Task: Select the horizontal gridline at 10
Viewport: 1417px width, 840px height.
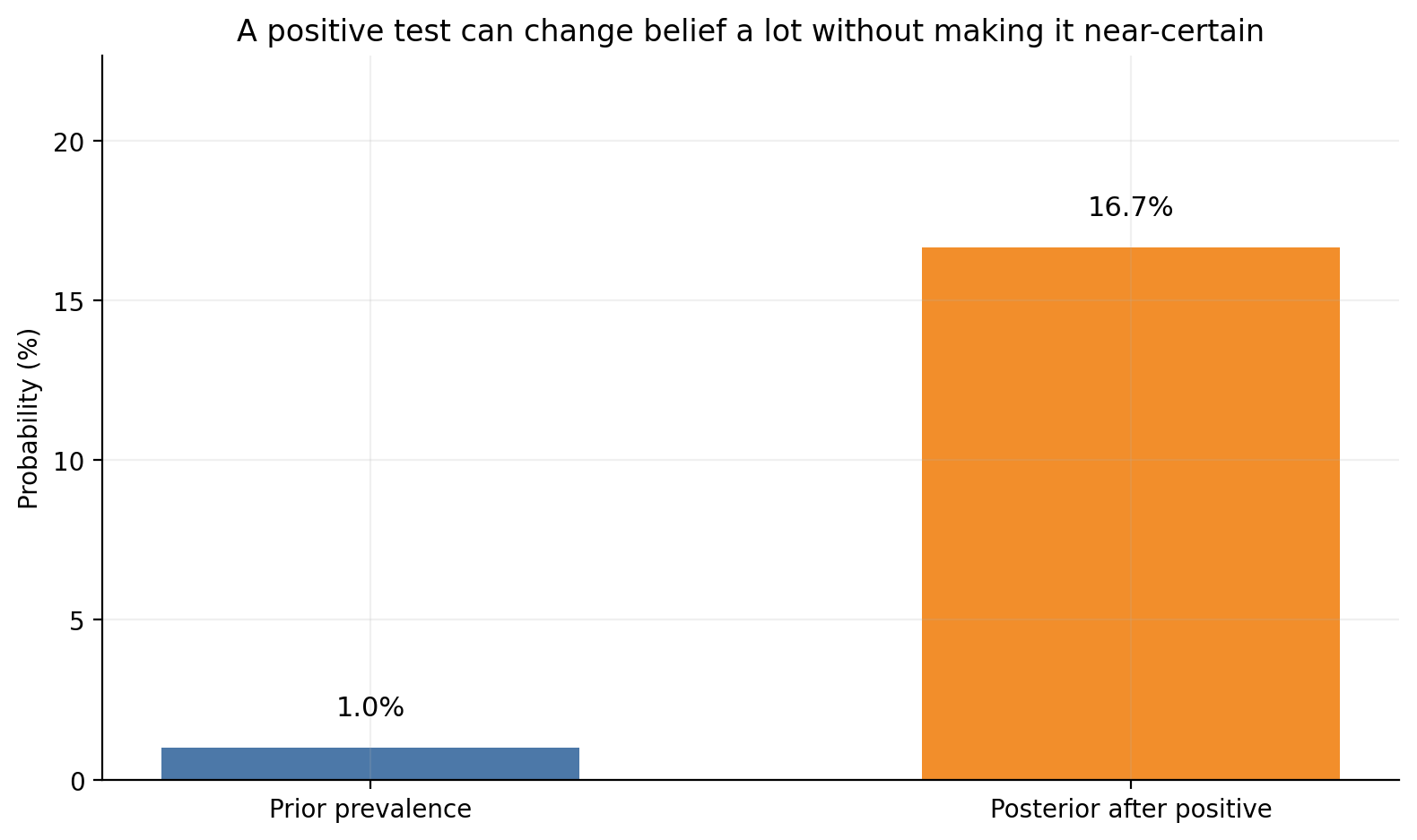Action: 717,460
